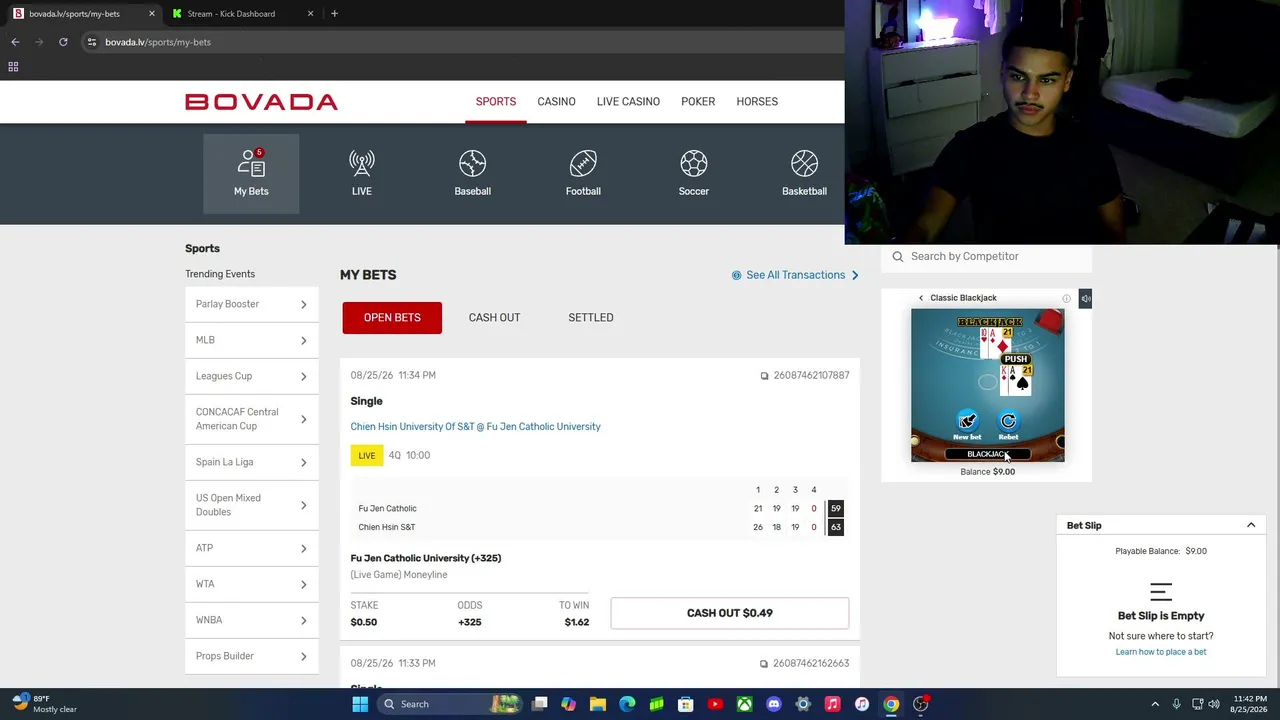Screen dimensions: 1280x720
Task: Open the Classic Blackjack info icon
Action: pos(1066,298)
